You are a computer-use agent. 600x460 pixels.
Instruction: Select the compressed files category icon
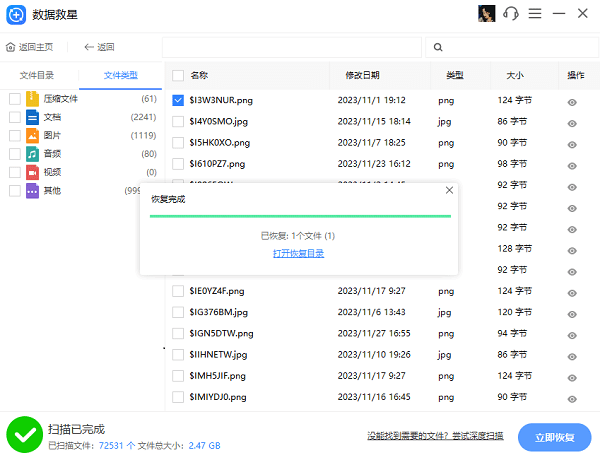pyautogui.click(x=32, y=99)
